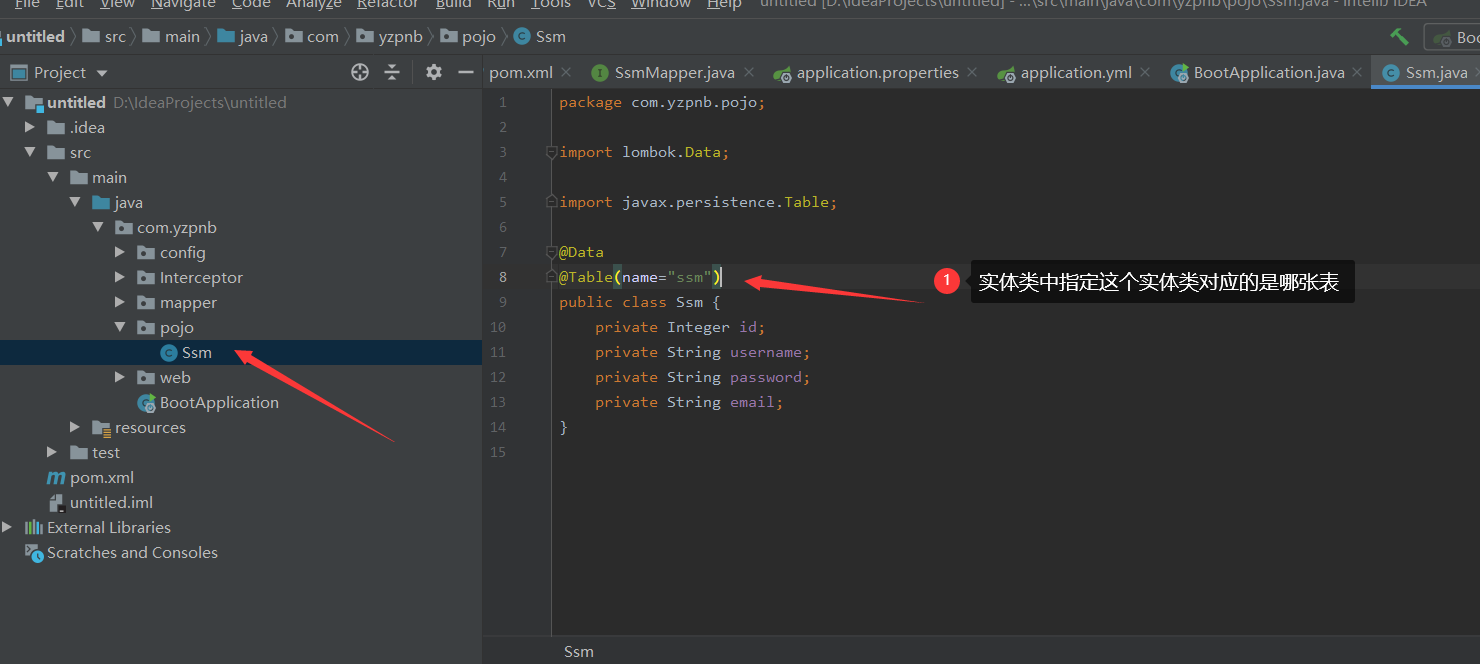Image resolution: width=1480 pixels, height=664 pixels.
Task: Open run configuration dropdown
Action: coord(1453,37)
